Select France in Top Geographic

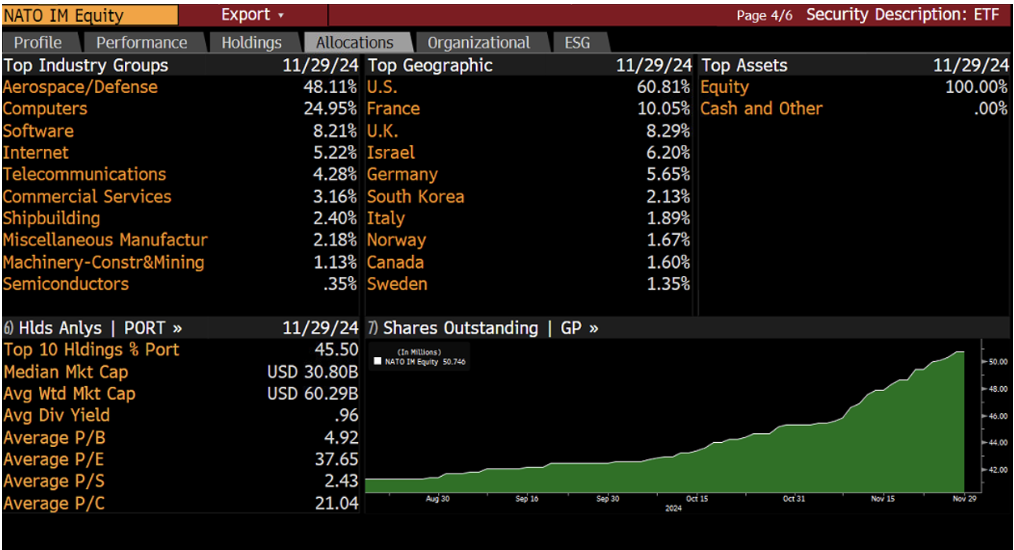528,109
